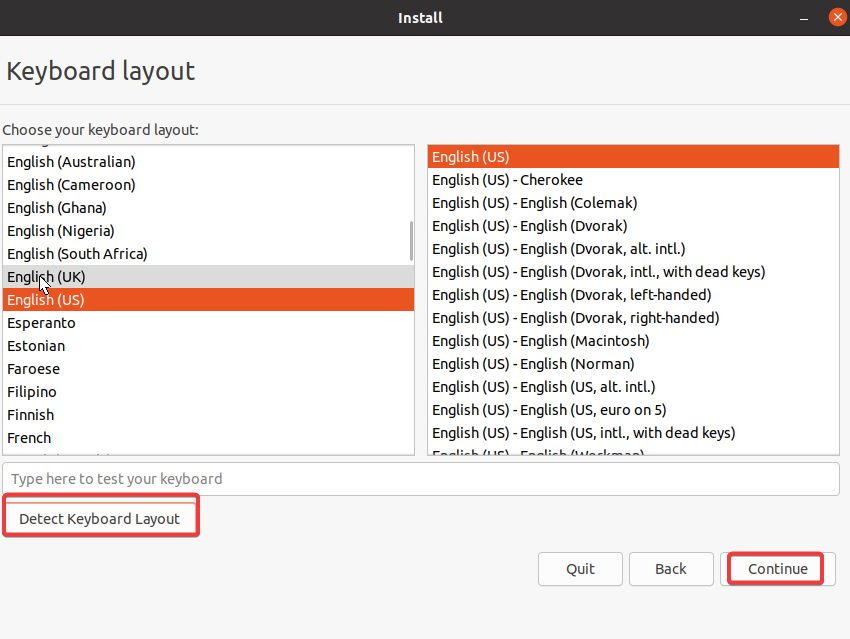Viewport: 850px width, 639px height.
Task: Click Detect Keyboard Layout button
Action: [x=100, y=519]
